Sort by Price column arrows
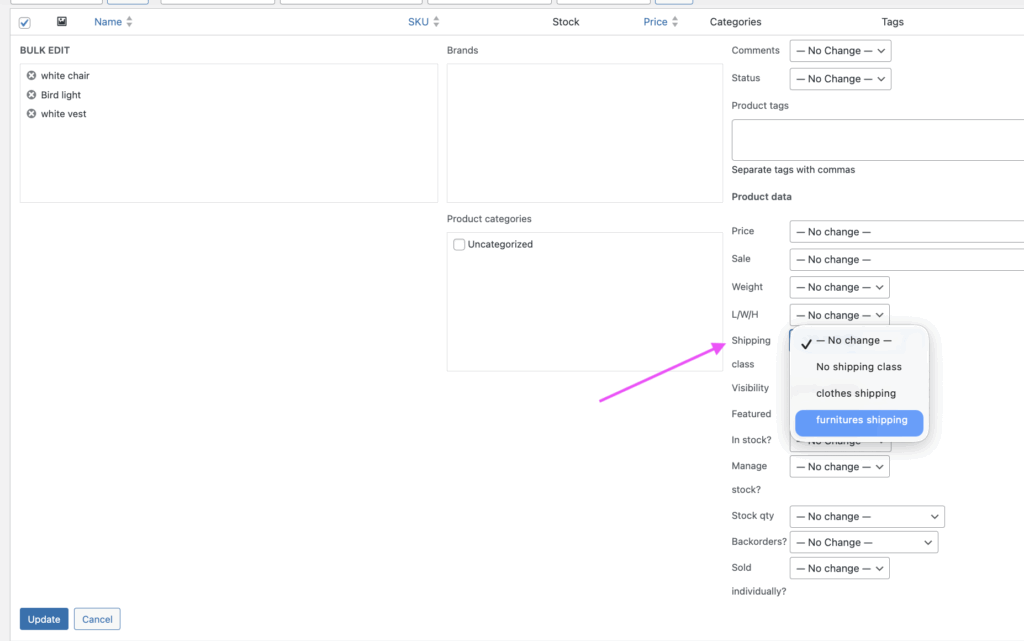This screenshot has height=641, width=1024. 675,22
